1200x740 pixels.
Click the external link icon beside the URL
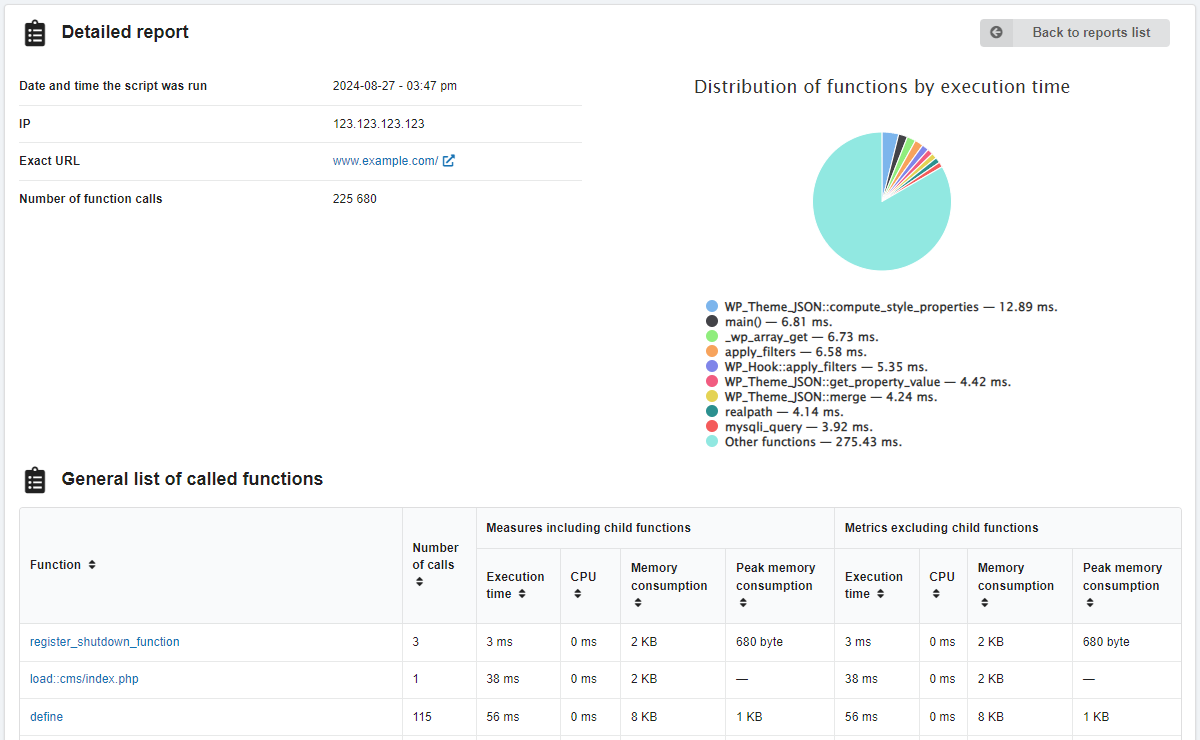click(x=449, y=161)
